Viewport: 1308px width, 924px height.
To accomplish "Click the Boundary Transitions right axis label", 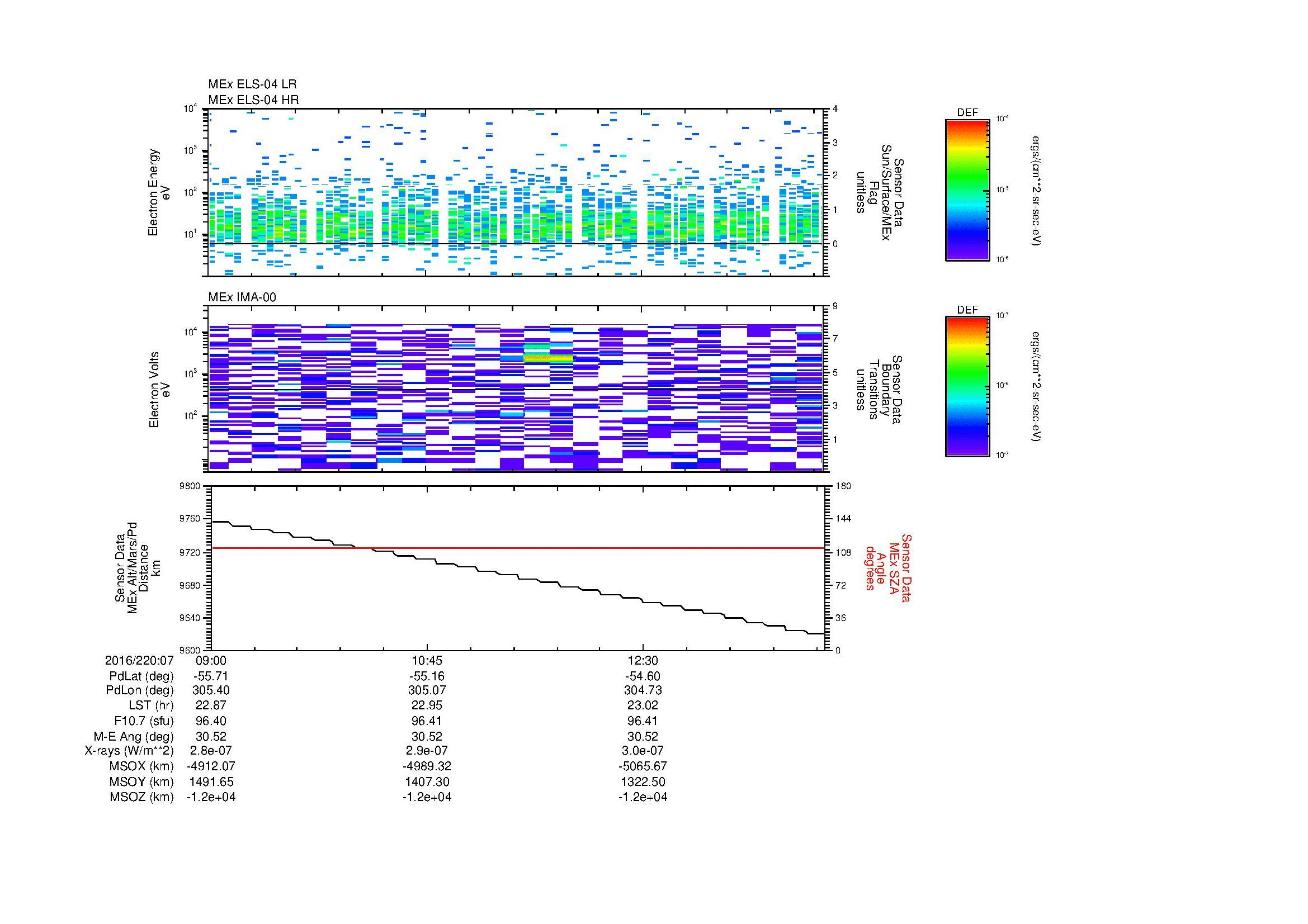I will 880,390.
